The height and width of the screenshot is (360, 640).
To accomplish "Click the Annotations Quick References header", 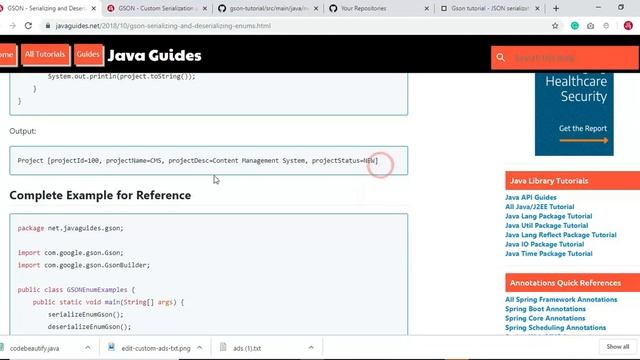I will coord(573,283).
